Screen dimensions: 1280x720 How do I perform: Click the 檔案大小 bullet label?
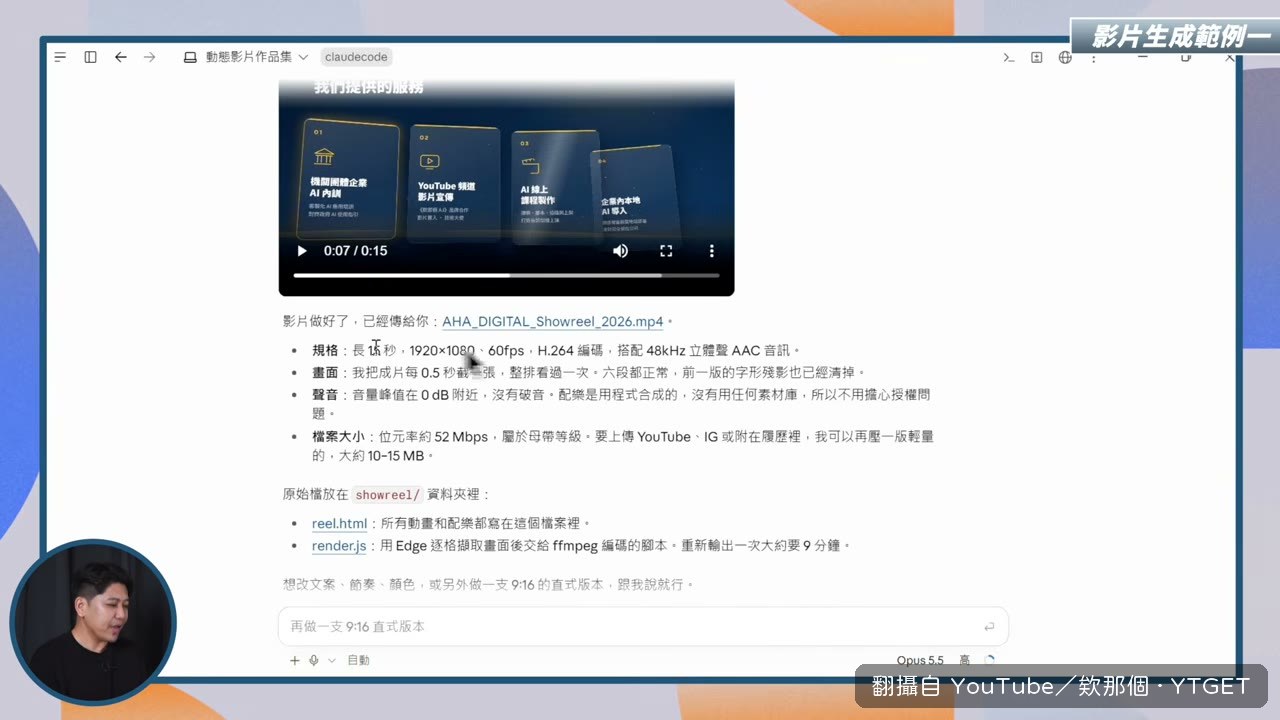pyautogui.click(x=338, y=437)
